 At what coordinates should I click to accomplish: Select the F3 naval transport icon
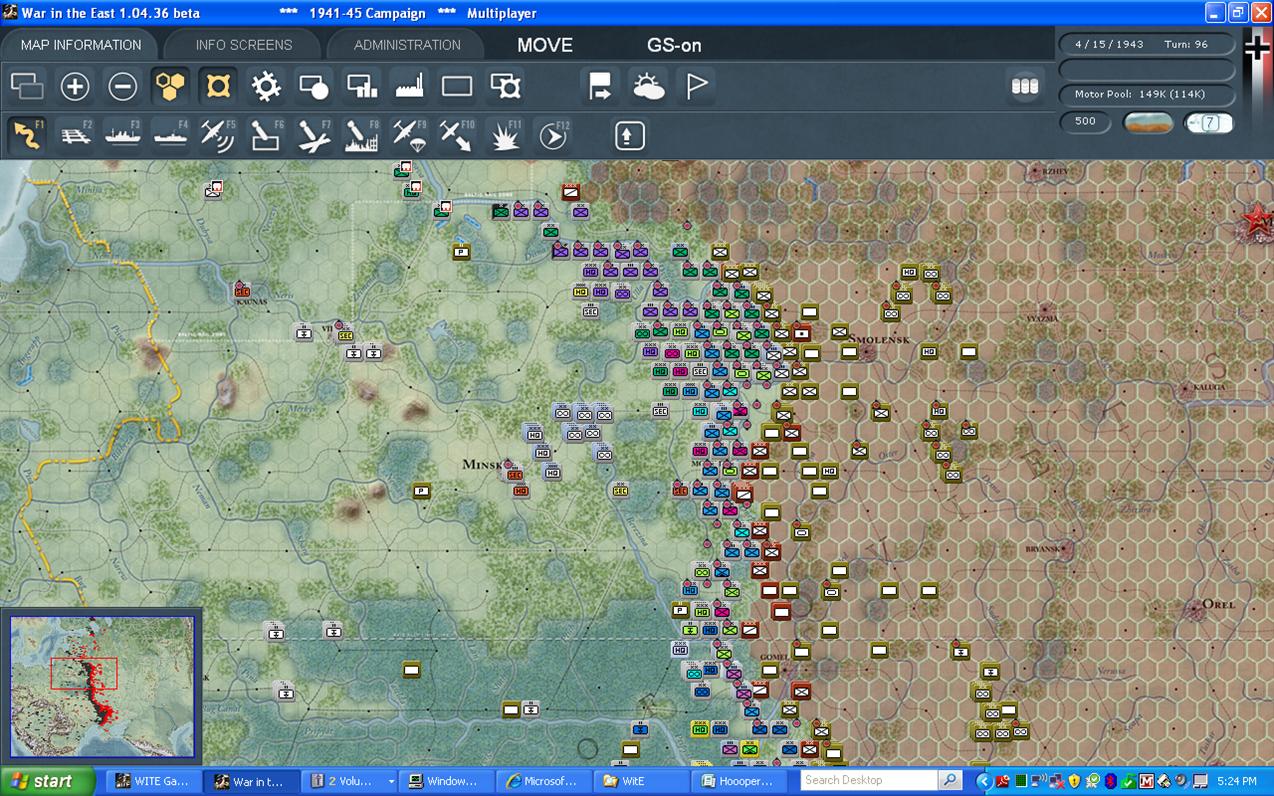123,135
